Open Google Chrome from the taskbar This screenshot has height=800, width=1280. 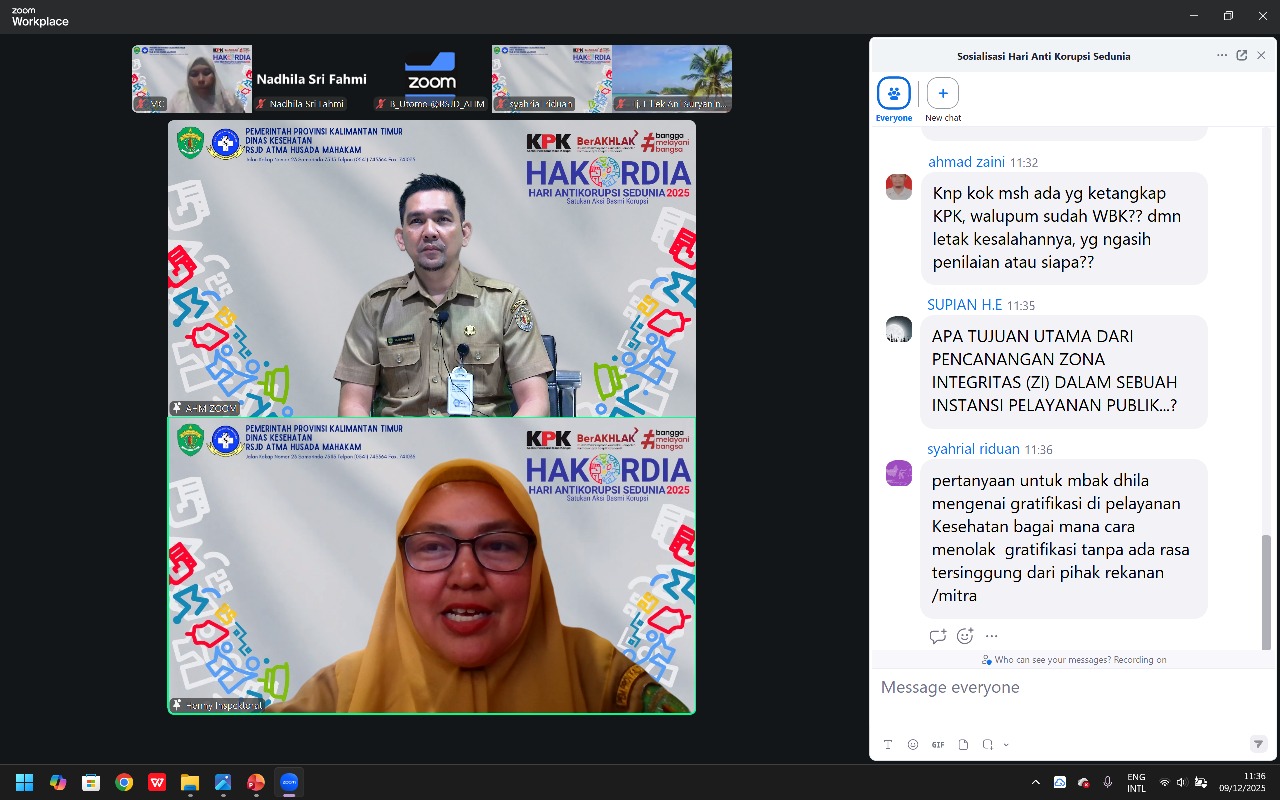point(124,782)
